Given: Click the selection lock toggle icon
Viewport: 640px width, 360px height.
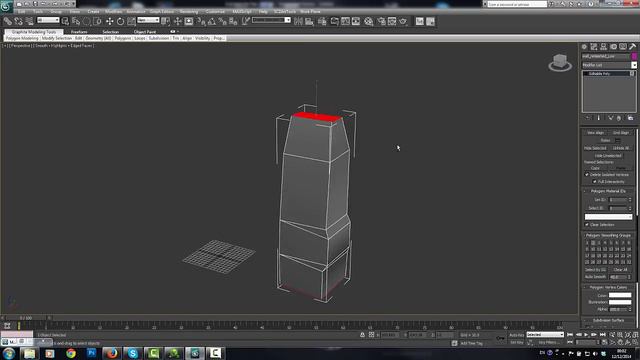Looking at the screenshot, I should (362, 335).
